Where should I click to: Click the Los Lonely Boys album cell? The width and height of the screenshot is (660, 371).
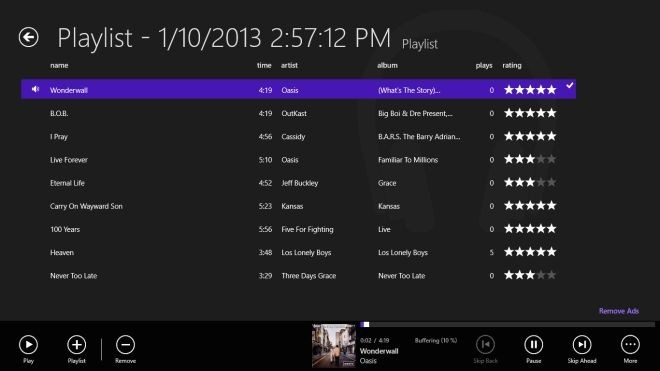(403, 252)
